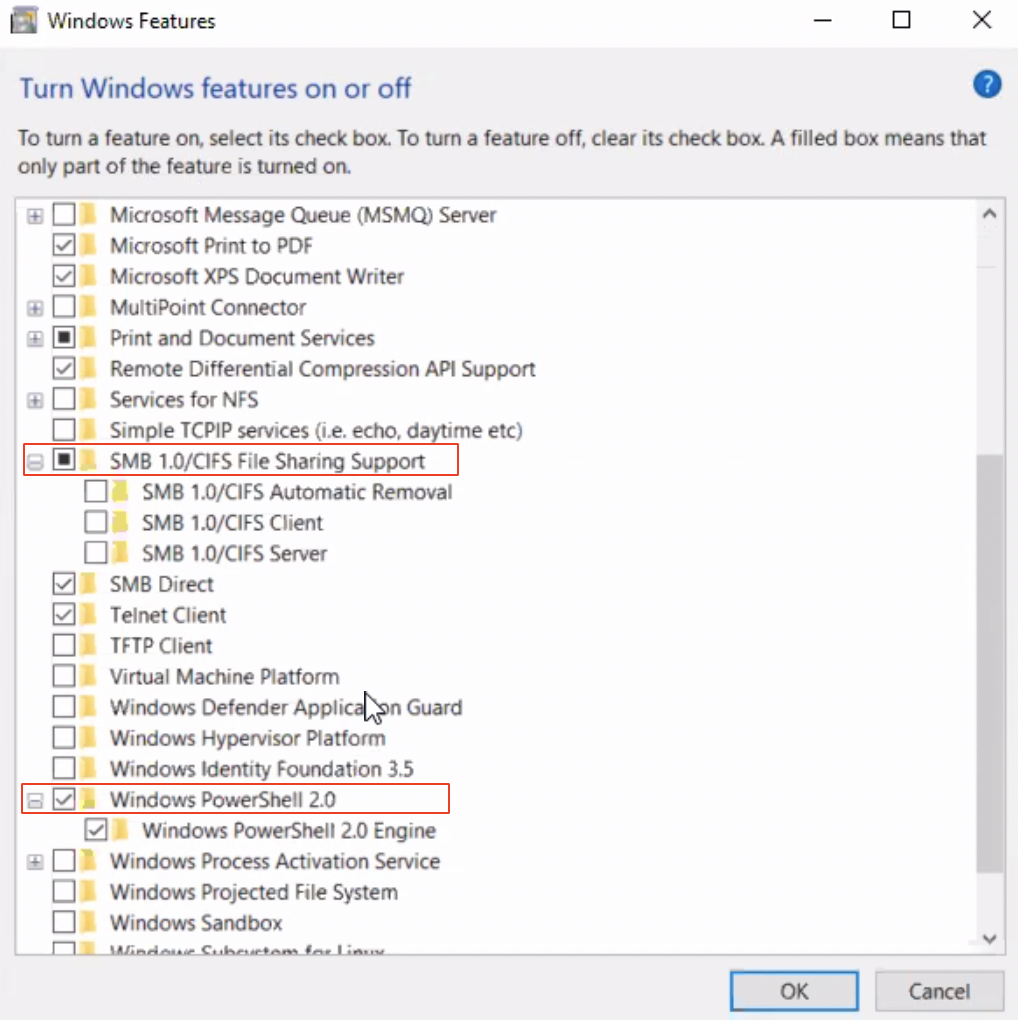The width and height of the screenshot is (1018, 1020).
Task: Collapse SMB 1.0/CIFS File Sharing Support node
Action: tap(35, 462)
